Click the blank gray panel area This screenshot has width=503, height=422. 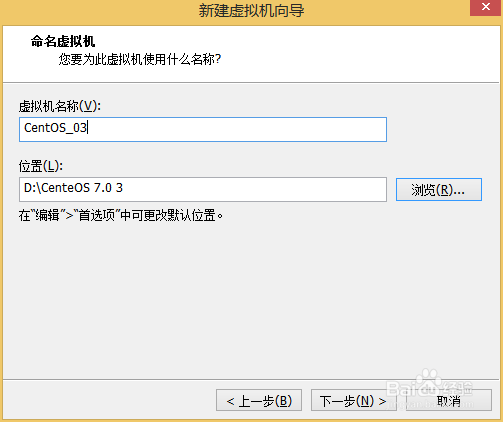click(x=250, y=300)
